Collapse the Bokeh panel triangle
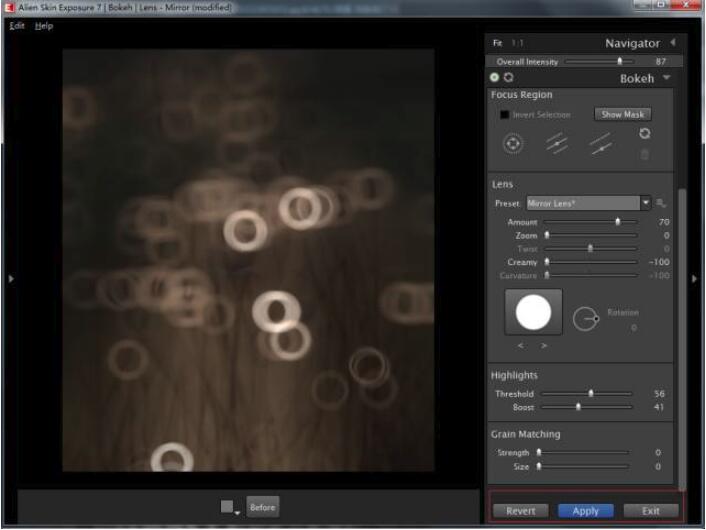This screenshot has width=706, height=530. tap(667, 78)
